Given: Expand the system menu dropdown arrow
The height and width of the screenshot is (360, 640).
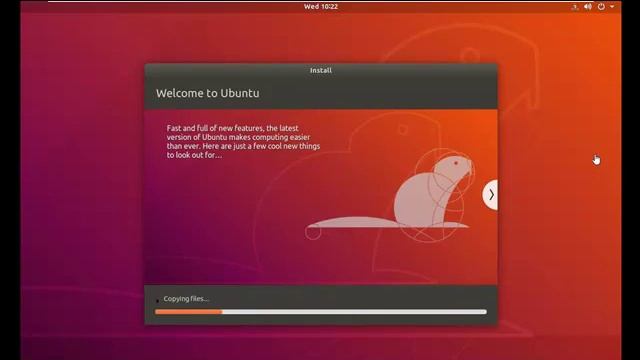Looking at the screenshot, I should [x=612, y=7].
